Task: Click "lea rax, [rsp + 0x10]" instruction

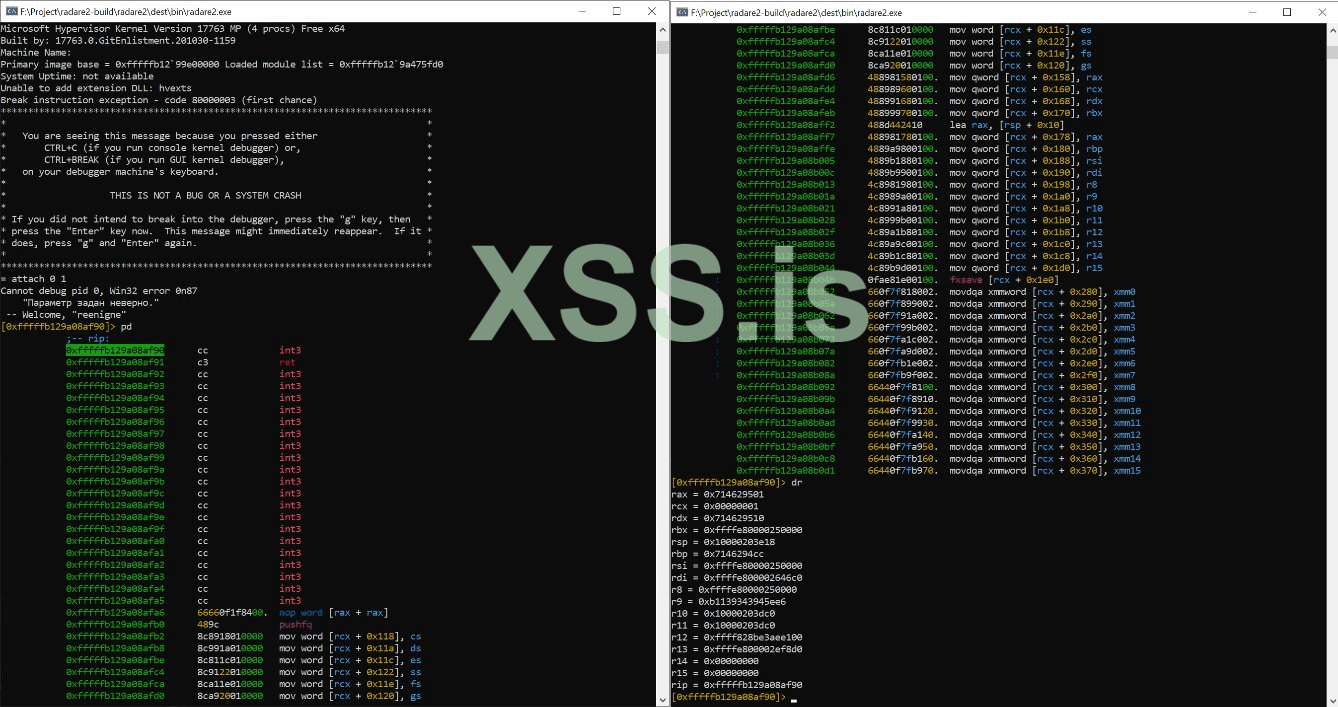Action: [1009, 125]
